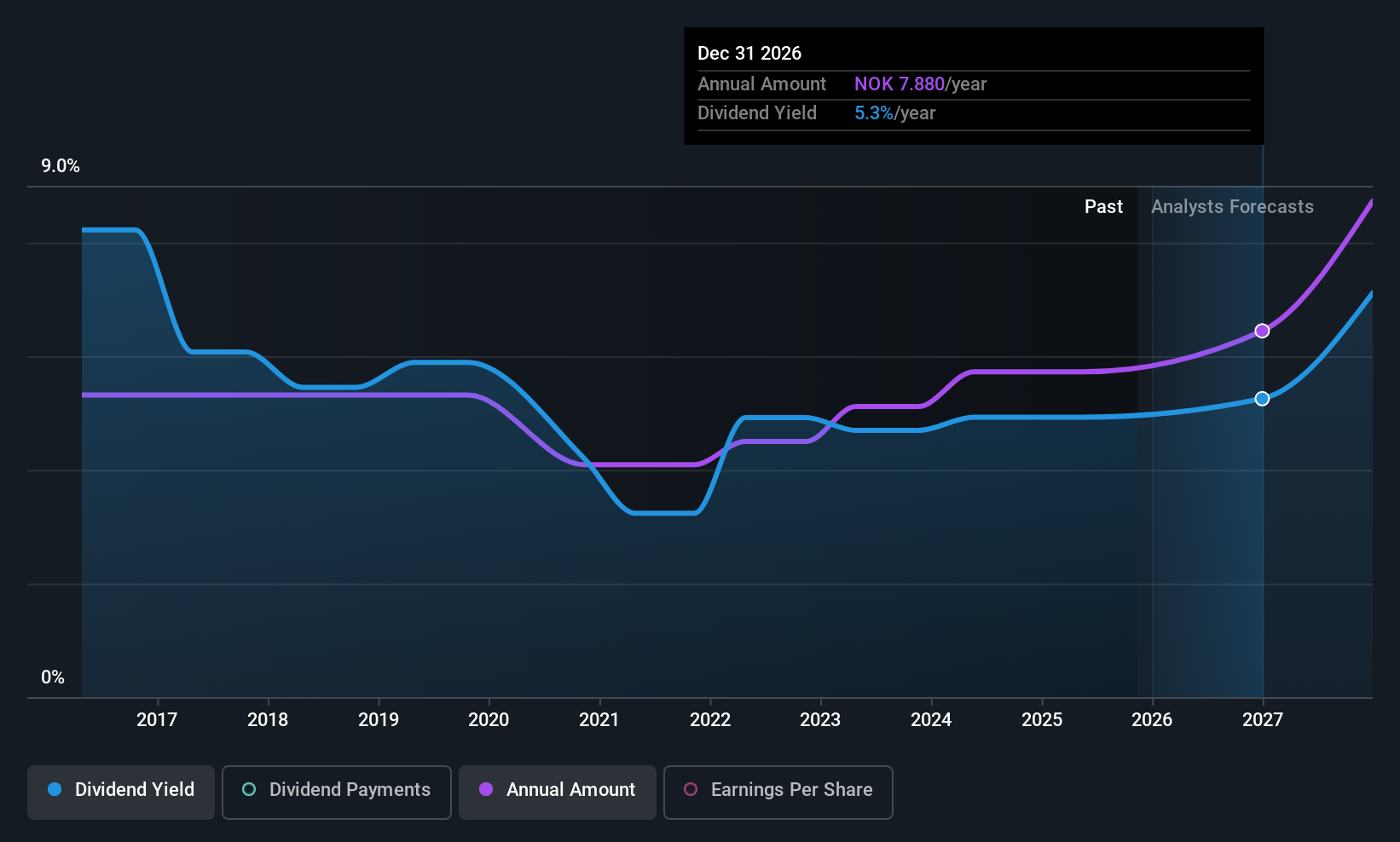Click the 2023 x-axis label
1400x842 pixels.
click(x=820, y=720)
